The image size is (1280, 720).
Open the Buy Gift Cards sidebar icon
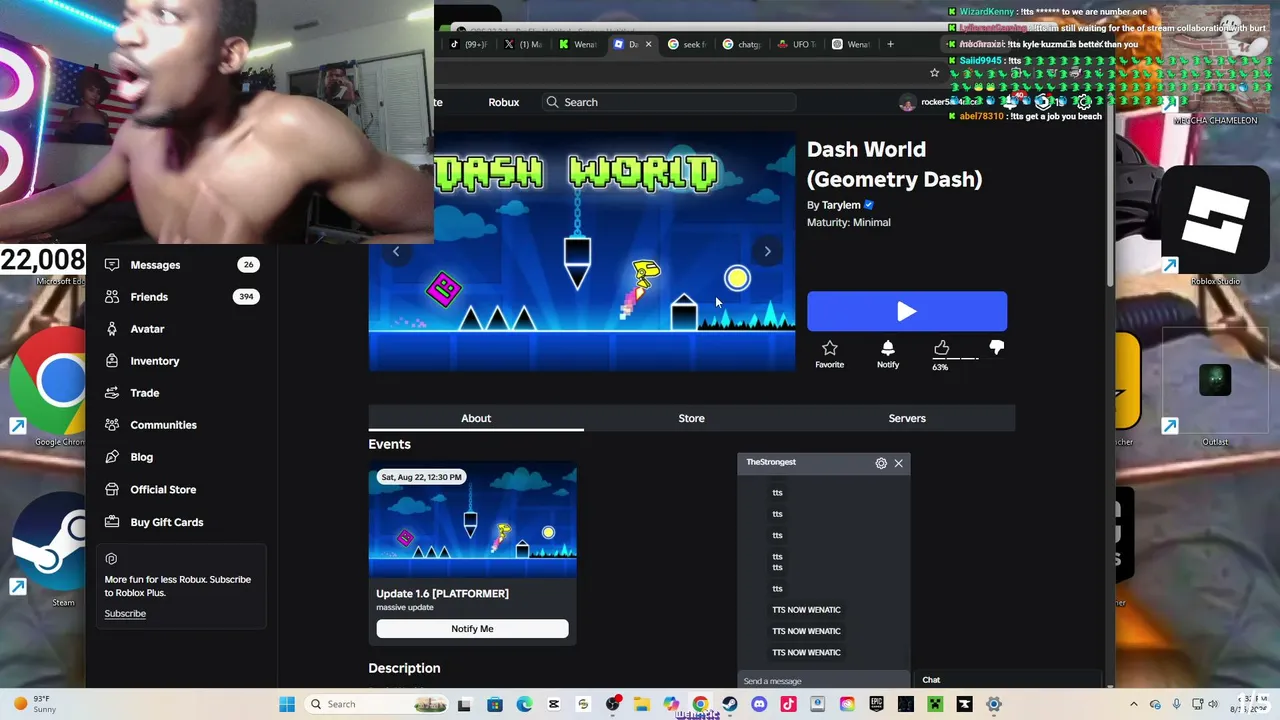[x=112, y=522]
